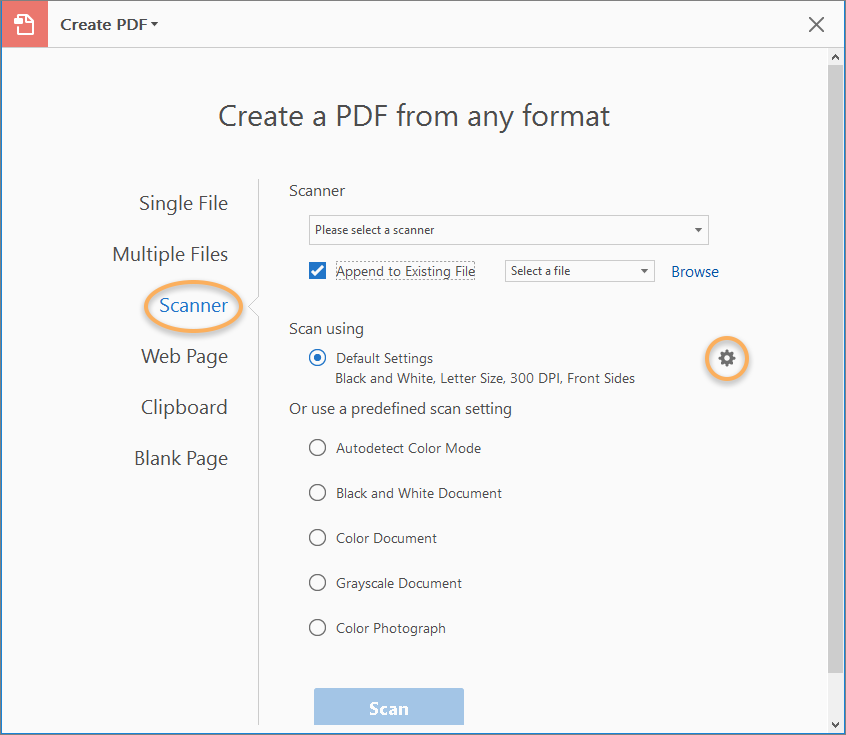Pick the Color Document preset
Image resolution: width=846 pixels, height=735 pixels.
tap(317, 537)
